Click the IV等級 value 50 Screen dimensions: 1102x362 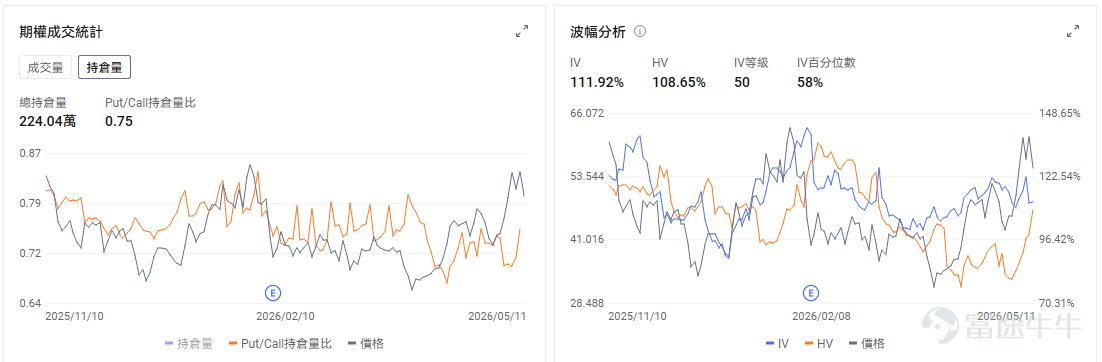point(741,82)
